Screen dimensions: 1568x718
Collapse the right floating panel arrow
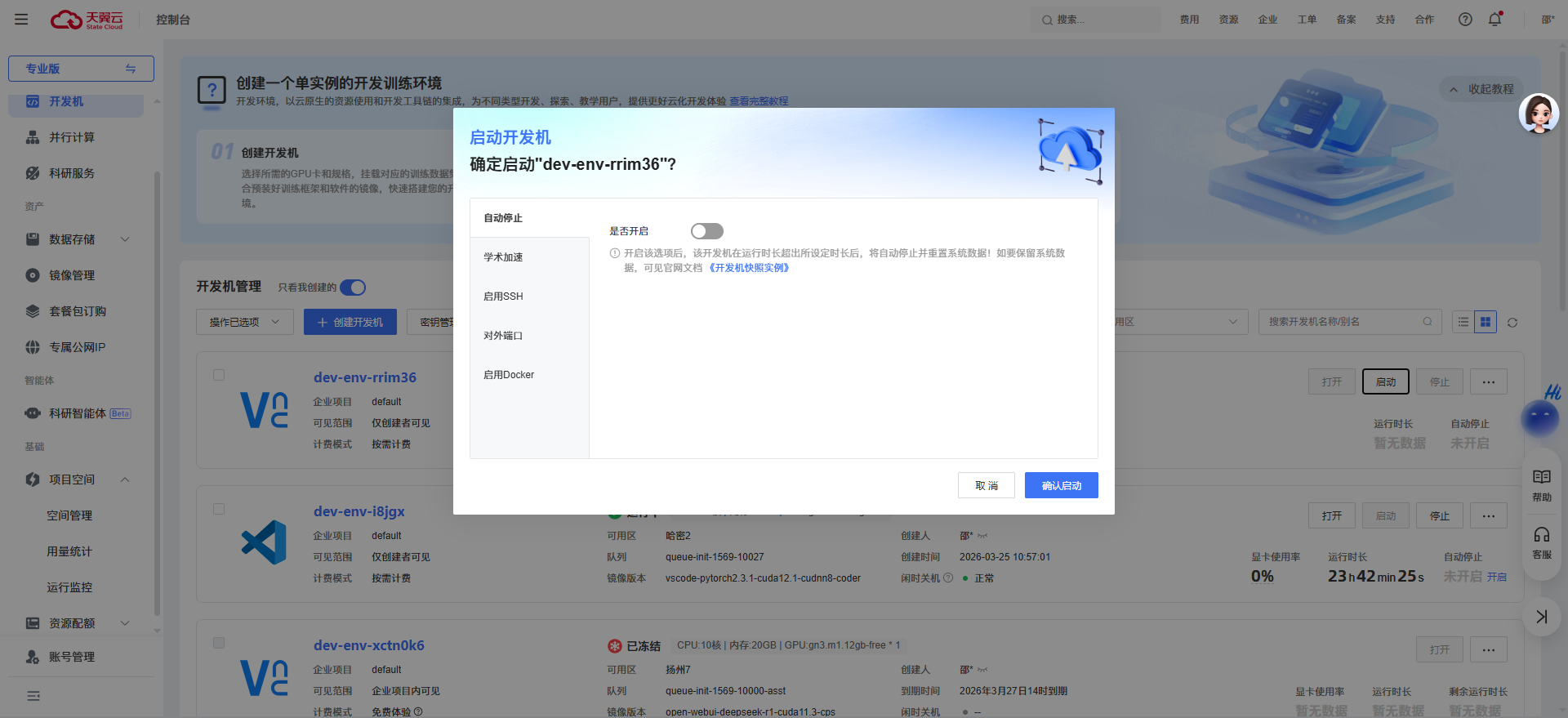click(1542, 617)
